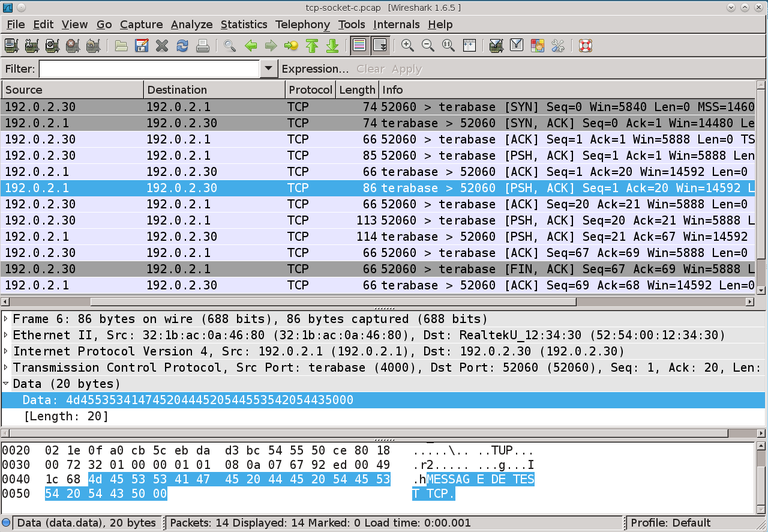Edit display filters
The height and width of the screenshot is (532, 768).
click(x=517, y=46)
